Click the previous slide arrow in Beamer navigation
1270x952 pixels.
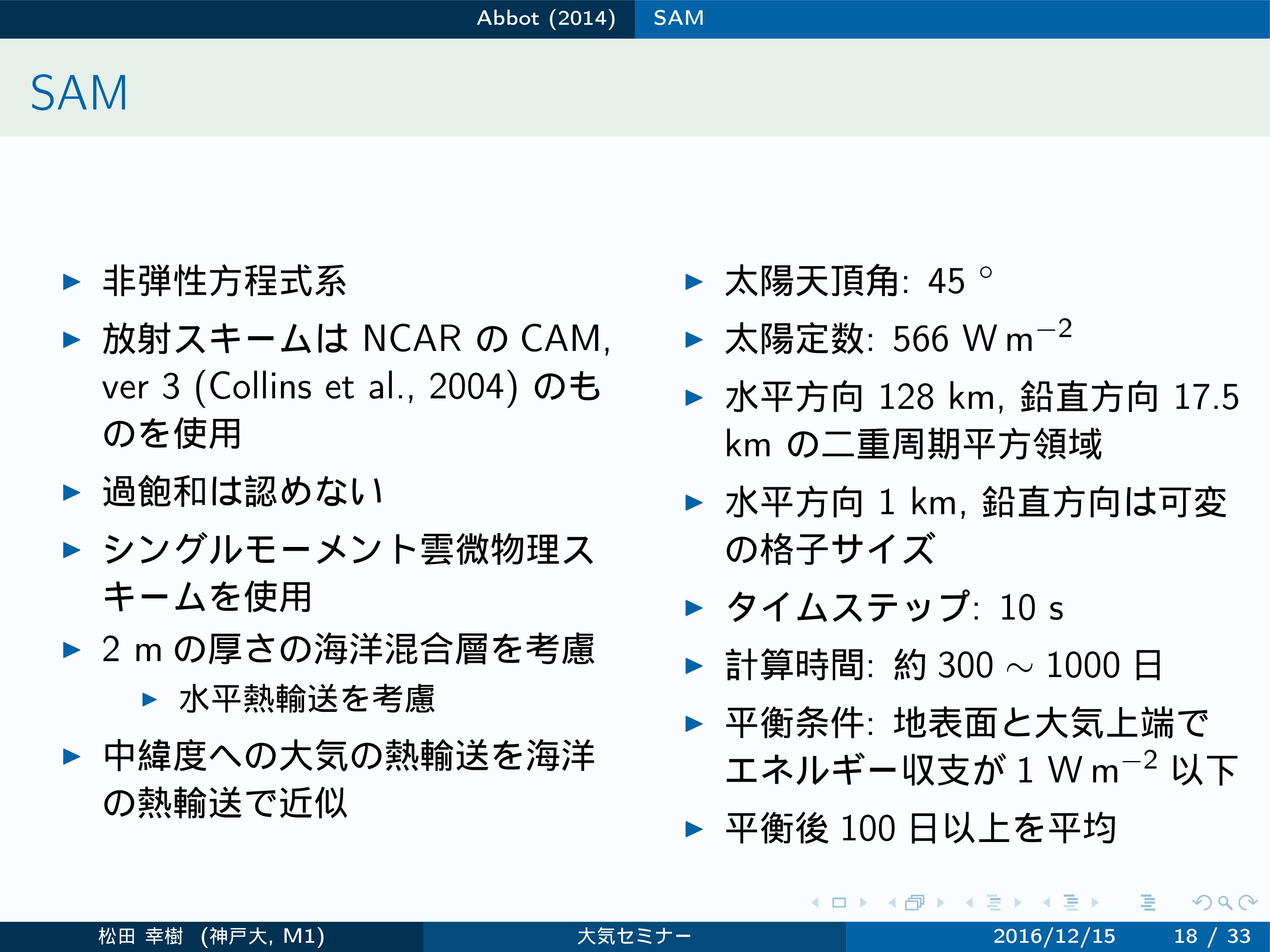click(x=815, y=902)
